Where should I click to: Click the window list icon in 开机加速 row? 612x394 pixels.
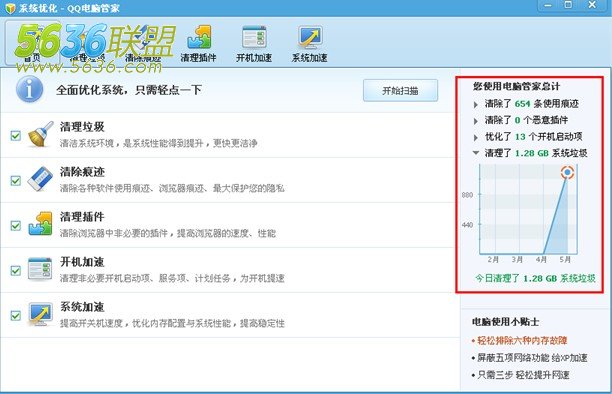tap(40, 269)
